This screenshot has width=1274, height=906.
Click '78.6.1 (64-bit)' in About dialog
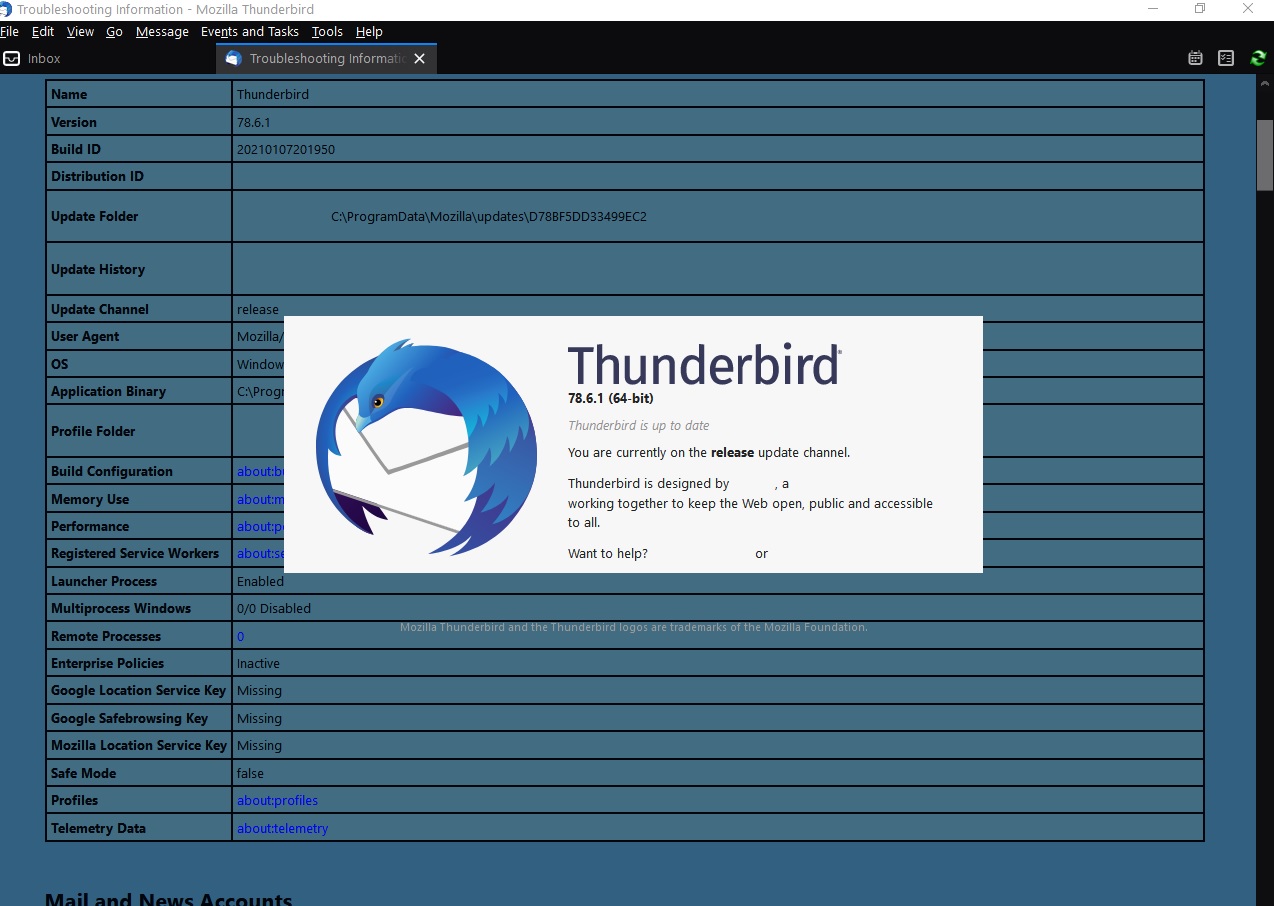[611, 399]
